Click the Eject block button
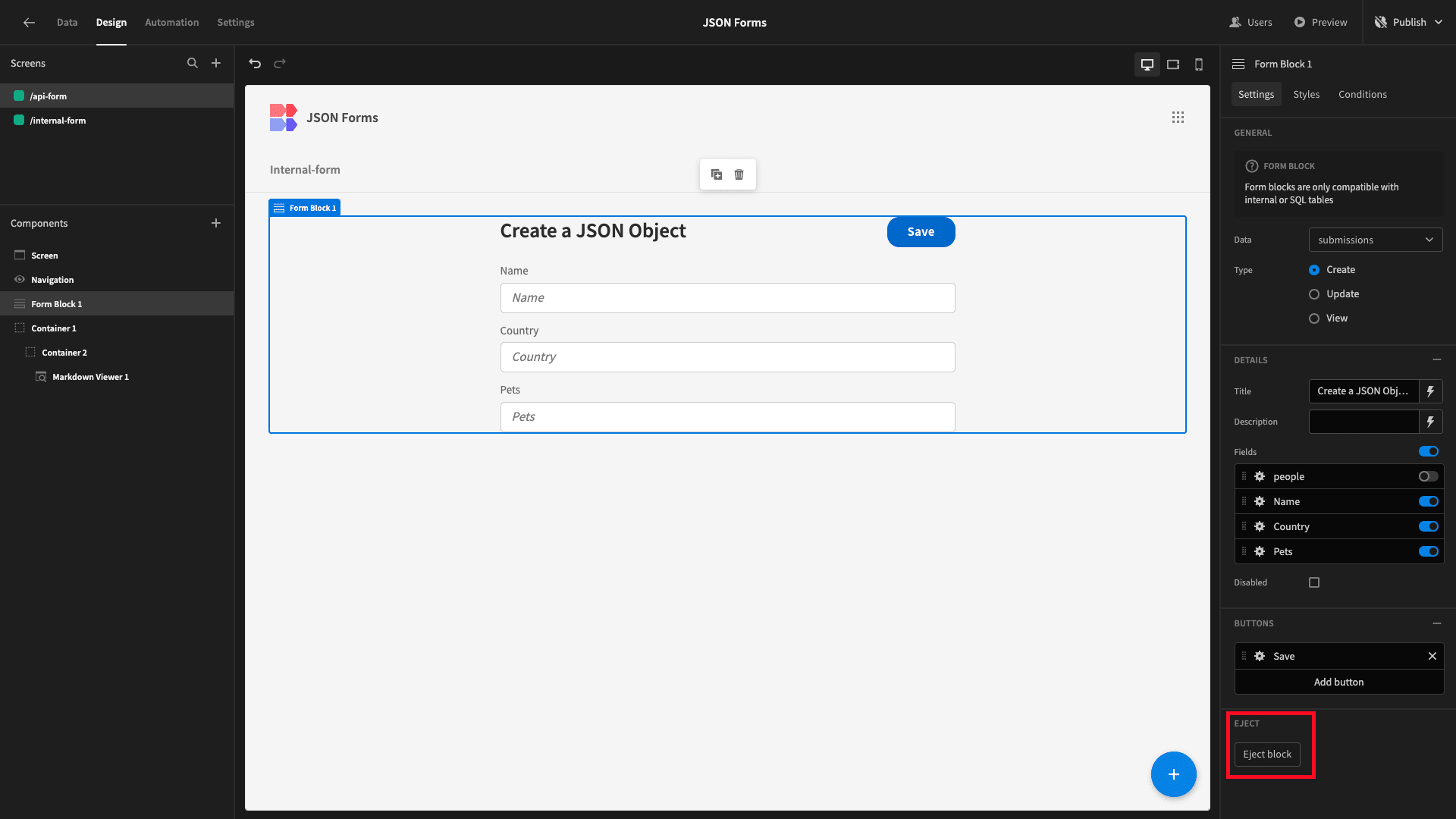1456x819 pixels. click(1267, 755)
